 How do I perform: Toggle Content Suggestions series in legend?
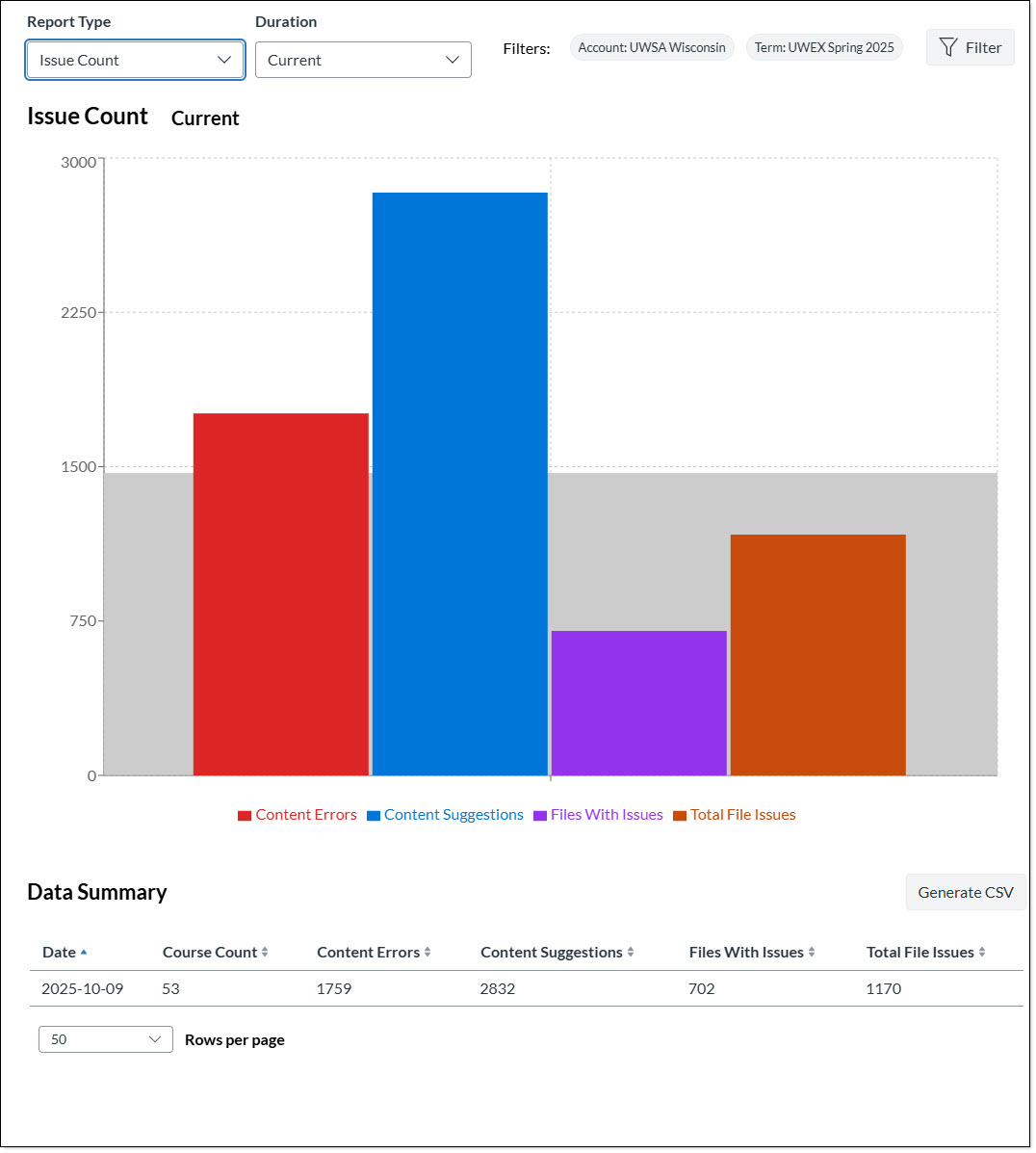[445, 815]
